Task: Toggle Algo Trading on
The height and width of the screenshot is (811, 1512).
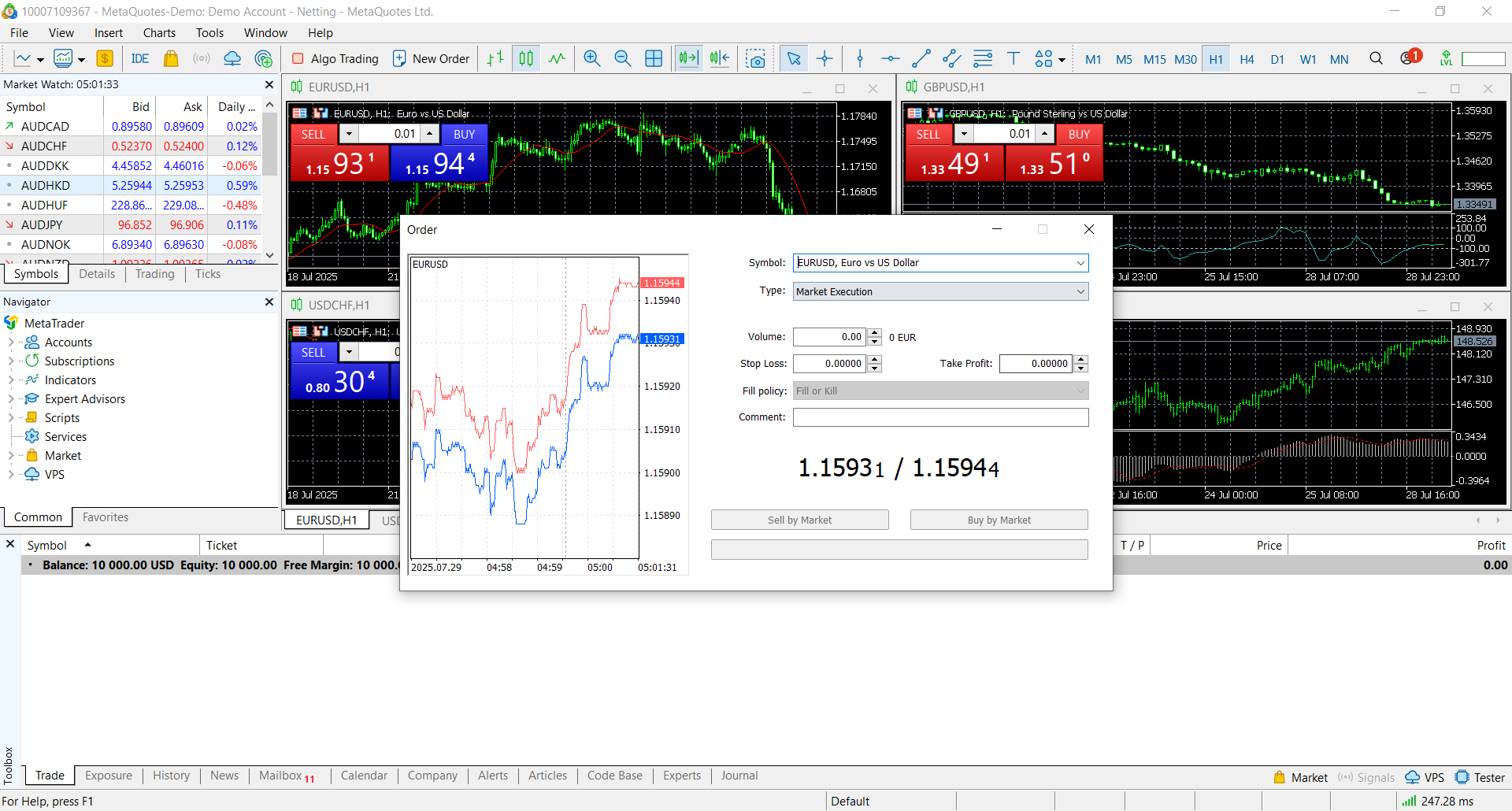Action: [335, 59]
